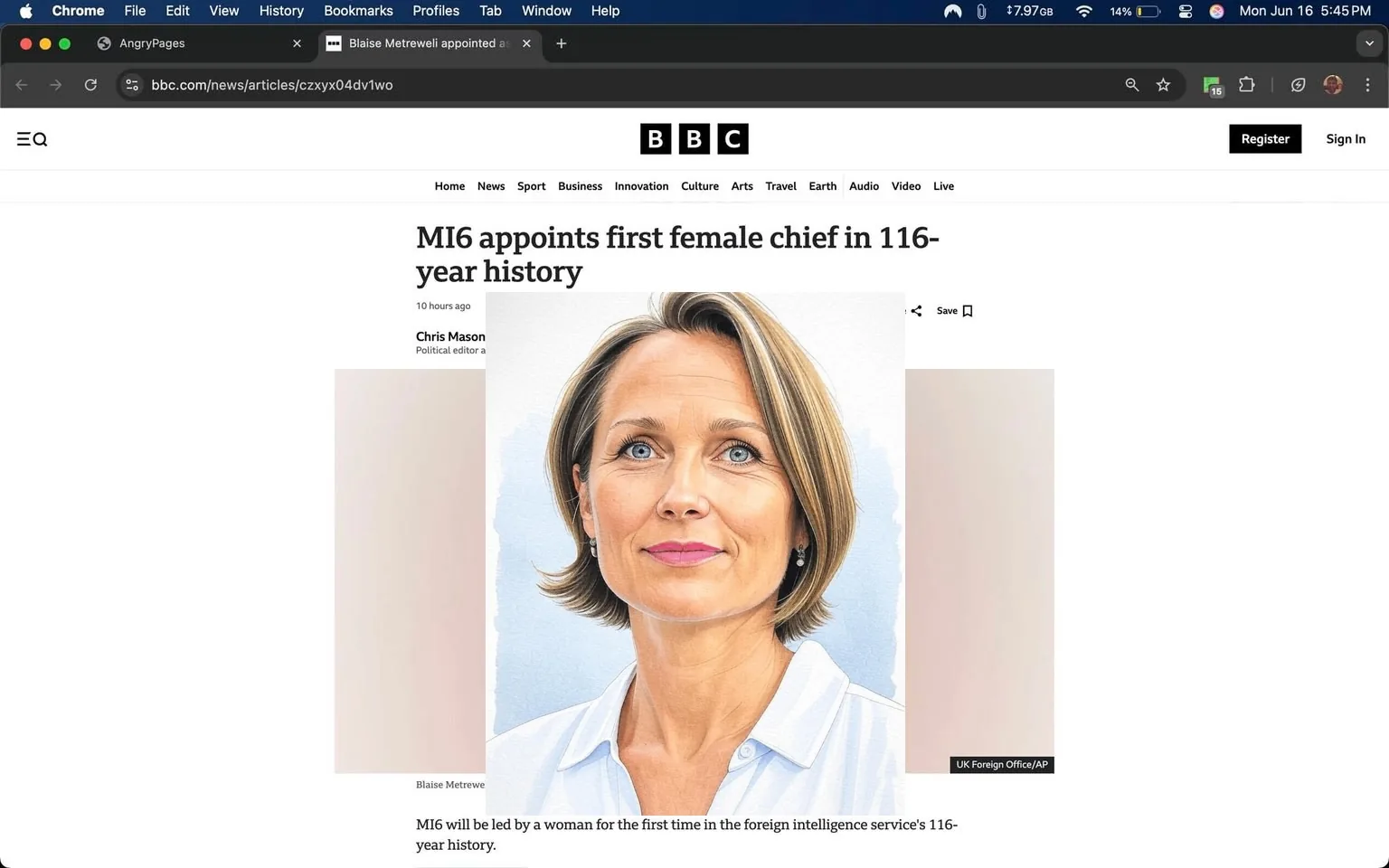The width and height of the screenshot is (1389, 868).
Task: Reload the page
Action: point(90,84)
